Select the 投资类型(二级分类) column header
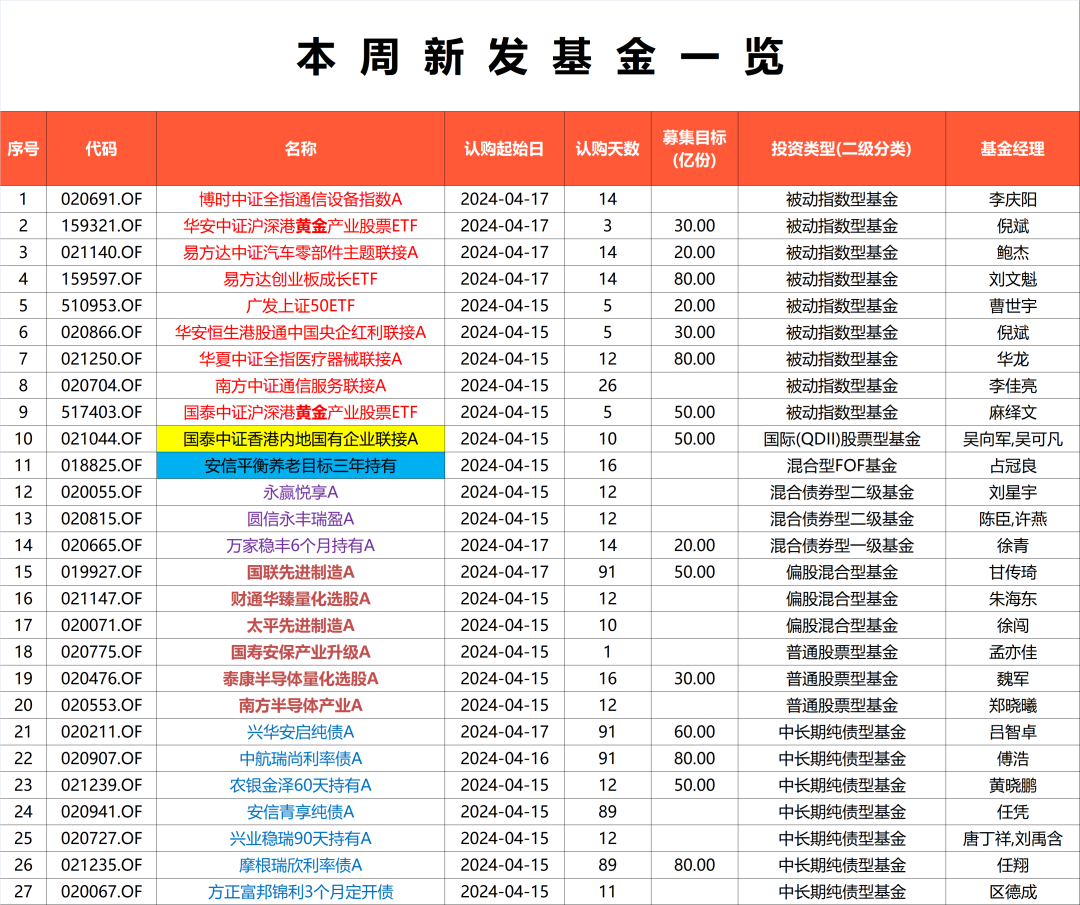The height and width of the screenshot is (905, 1080). click(x=841, y=149)
